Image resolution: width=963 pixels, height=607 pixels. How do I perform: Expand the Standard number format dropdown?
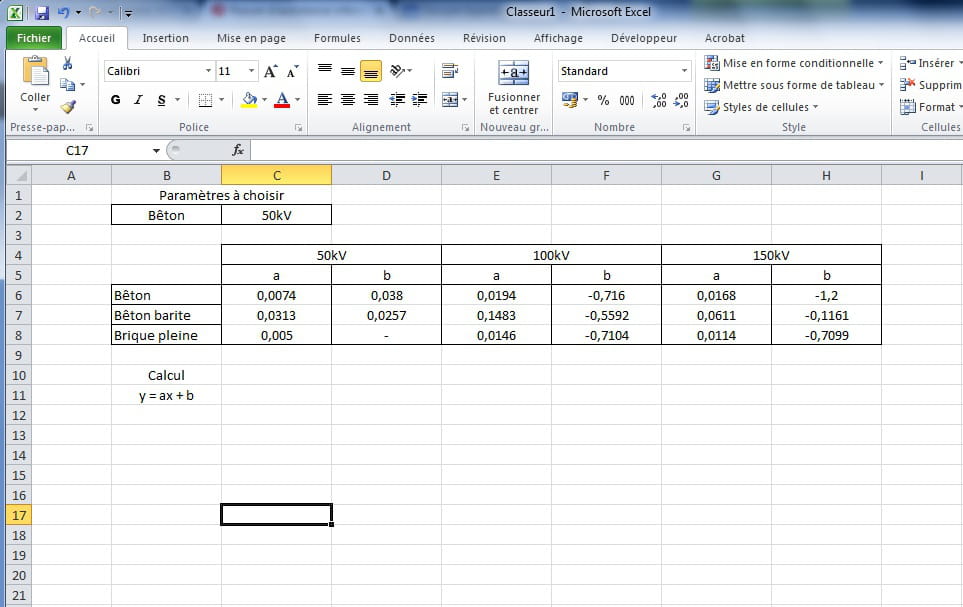coord(684,71)
